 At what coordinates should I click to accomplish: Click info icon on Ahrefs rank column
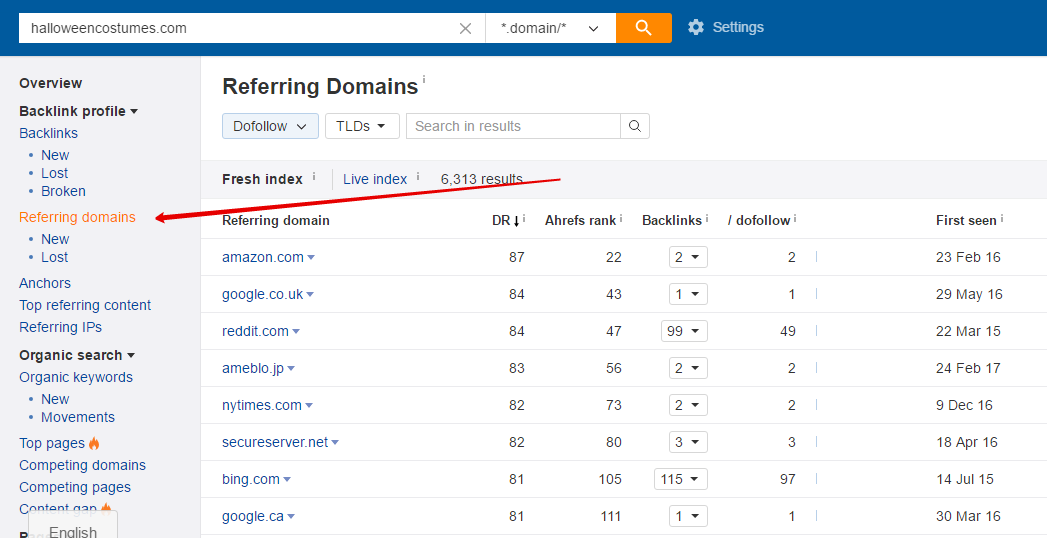621,218
